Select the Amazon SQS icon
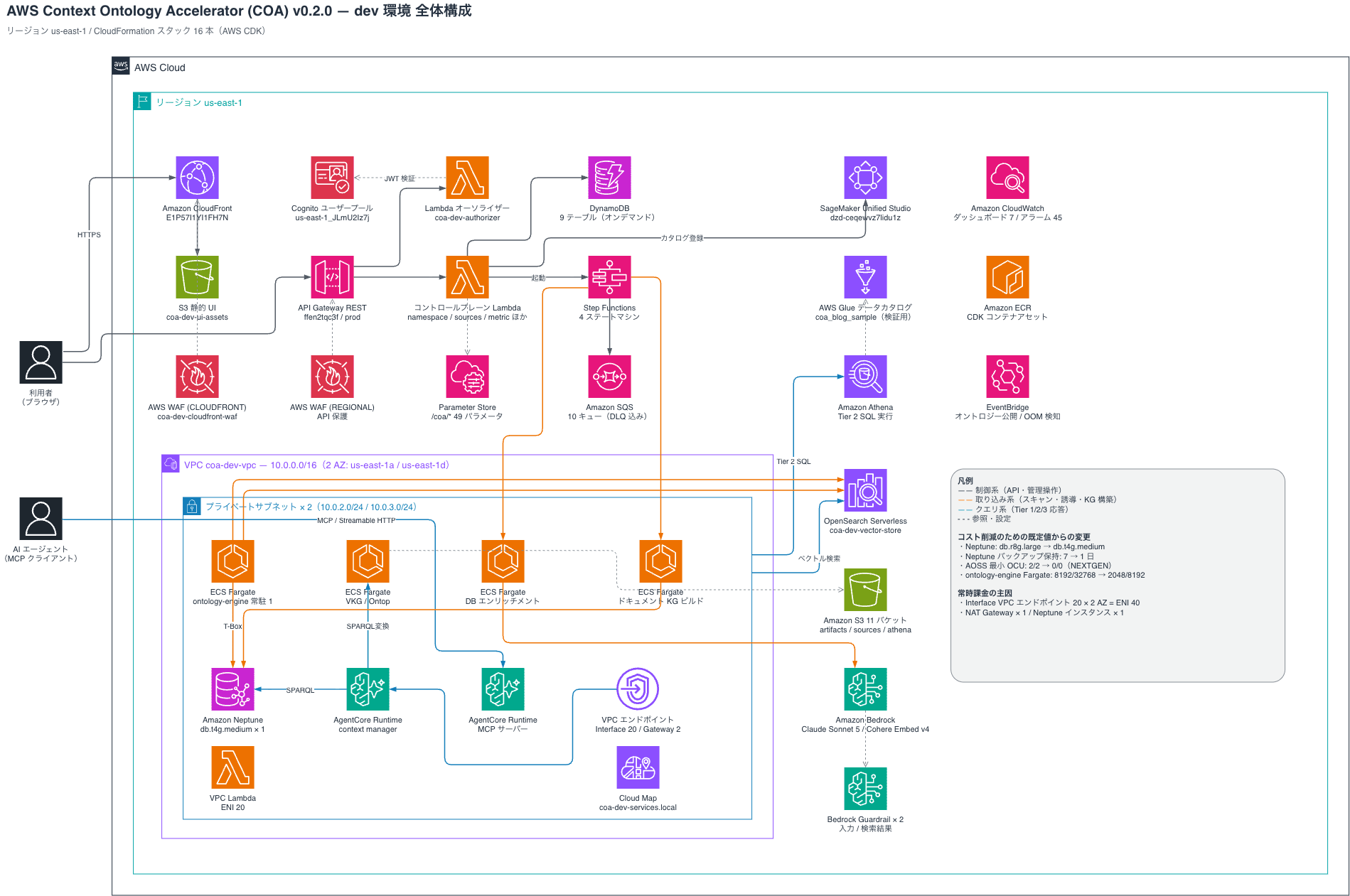The image size is (1350, 896). click(609, 377)
